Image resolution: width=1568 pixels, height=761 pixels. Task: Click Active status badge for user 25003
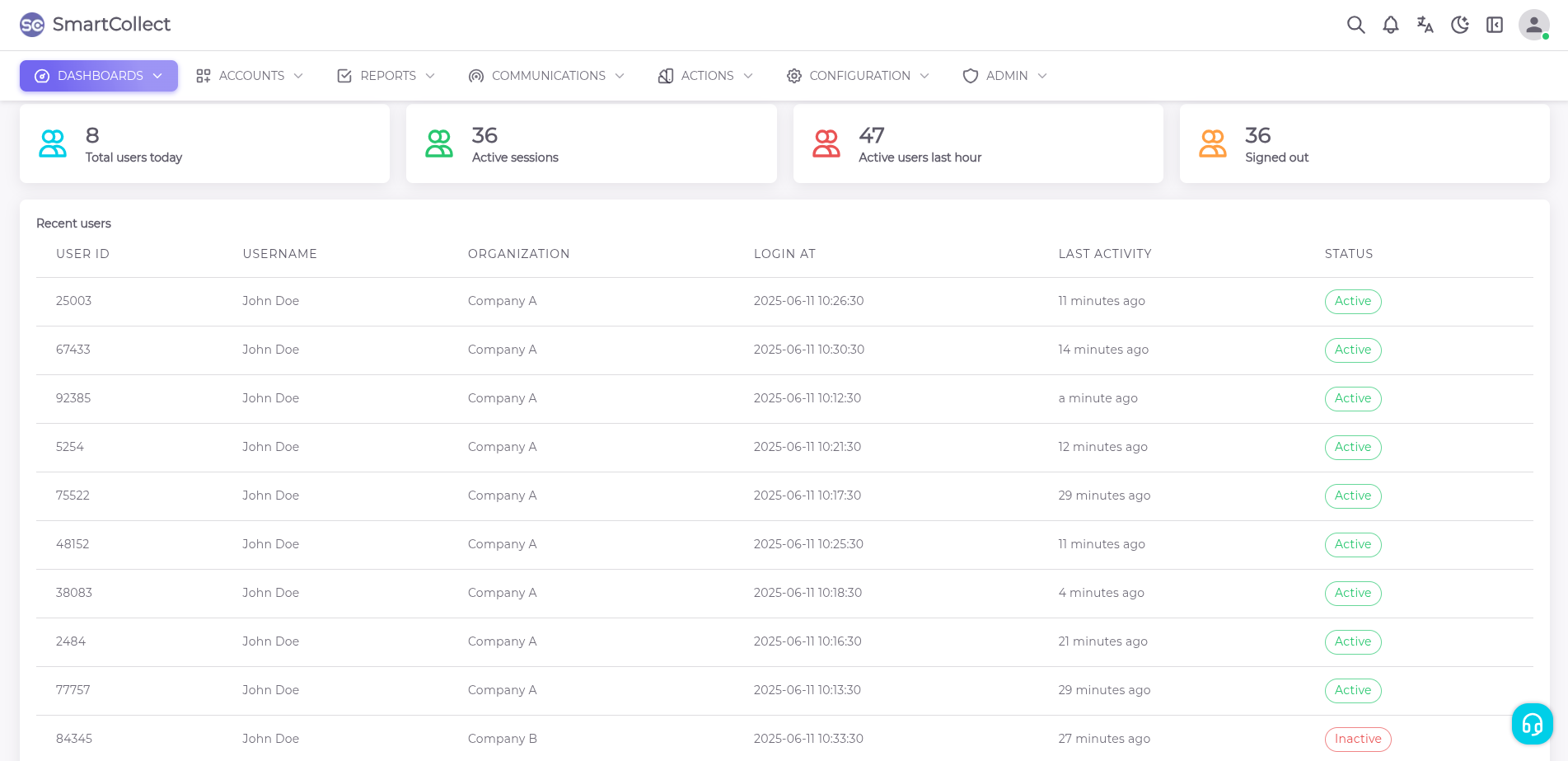click(x=1352, y=301)
